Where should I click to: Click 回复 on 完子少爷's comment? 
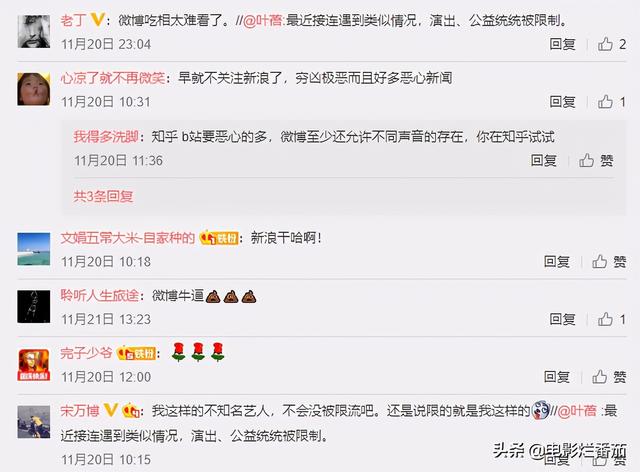(x=557, y=376)
